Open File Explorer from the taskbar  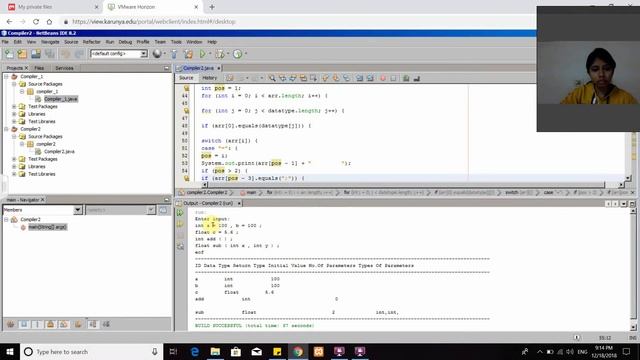tap(215, 351)
